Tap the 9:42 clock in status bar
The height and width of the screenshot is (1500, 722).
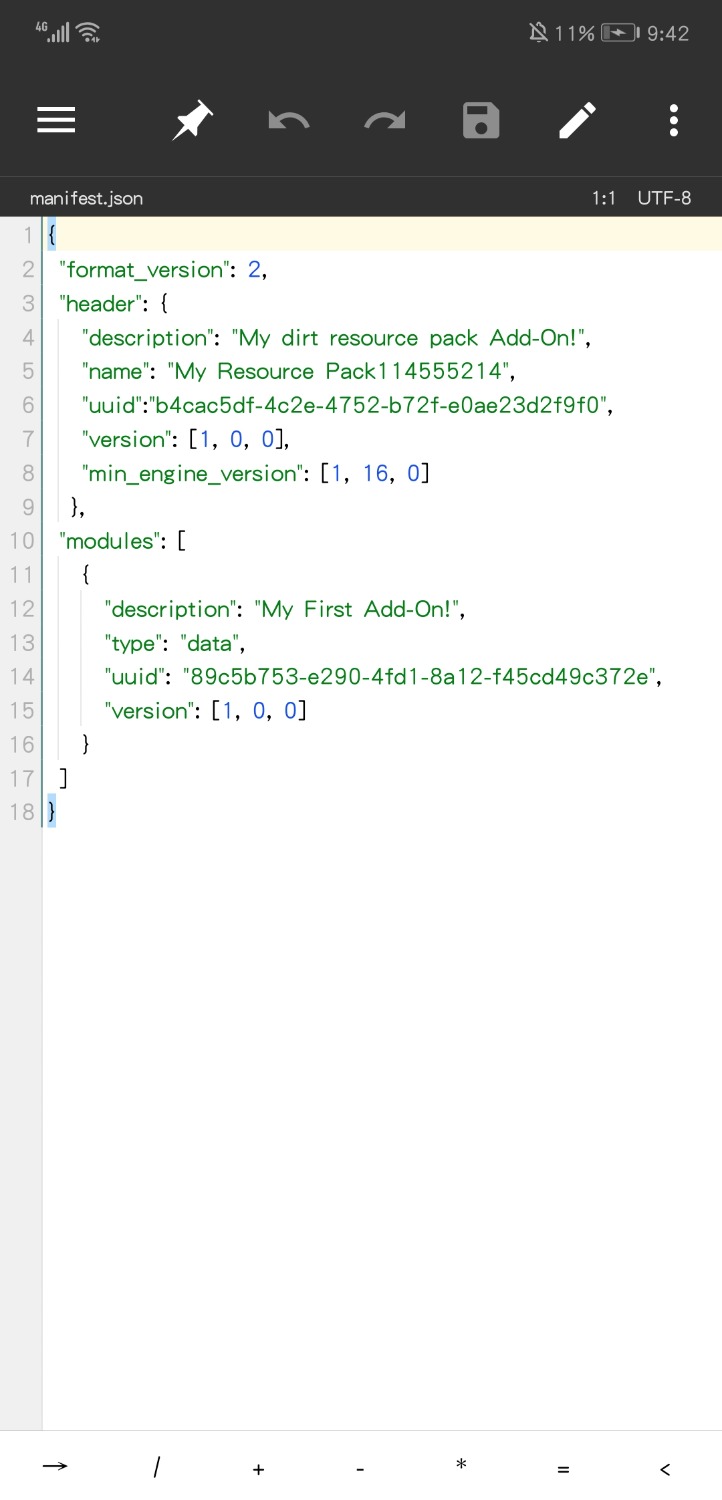click(668, 33)
